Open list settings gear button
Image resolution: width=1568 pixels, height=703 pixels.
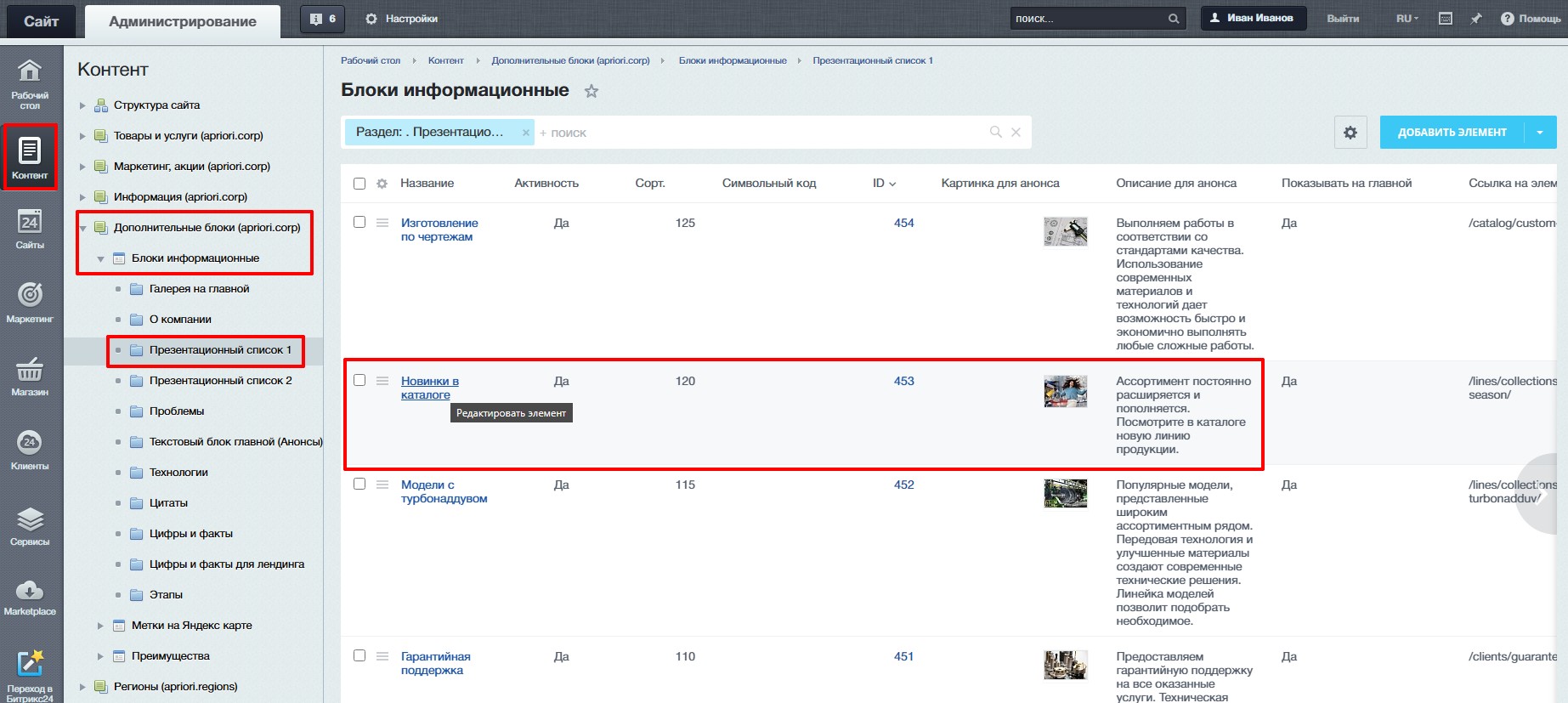point(1350,133)
